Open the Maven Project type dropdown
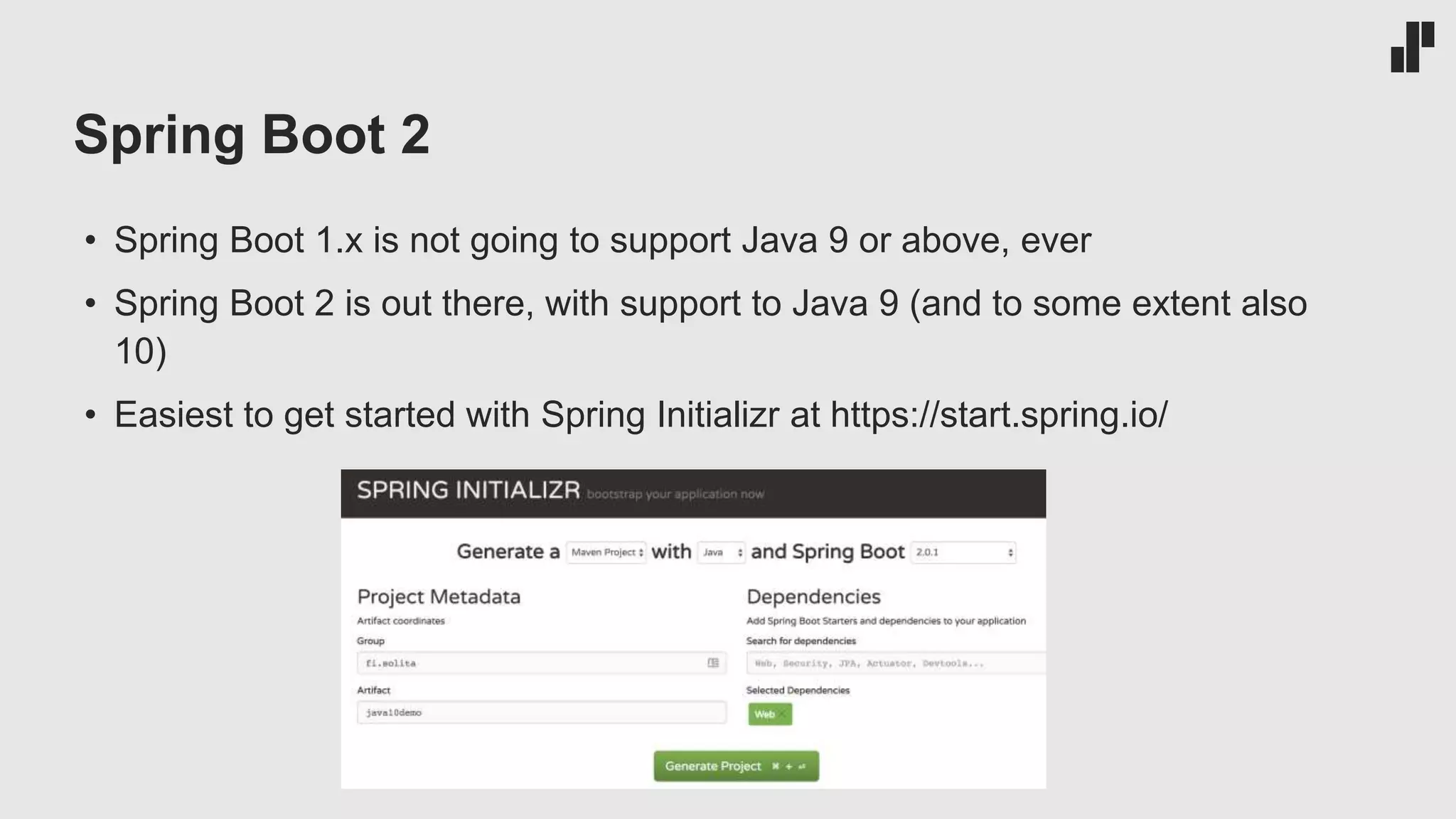Screen dimensions: 1456x819 [x=606, y=552]
